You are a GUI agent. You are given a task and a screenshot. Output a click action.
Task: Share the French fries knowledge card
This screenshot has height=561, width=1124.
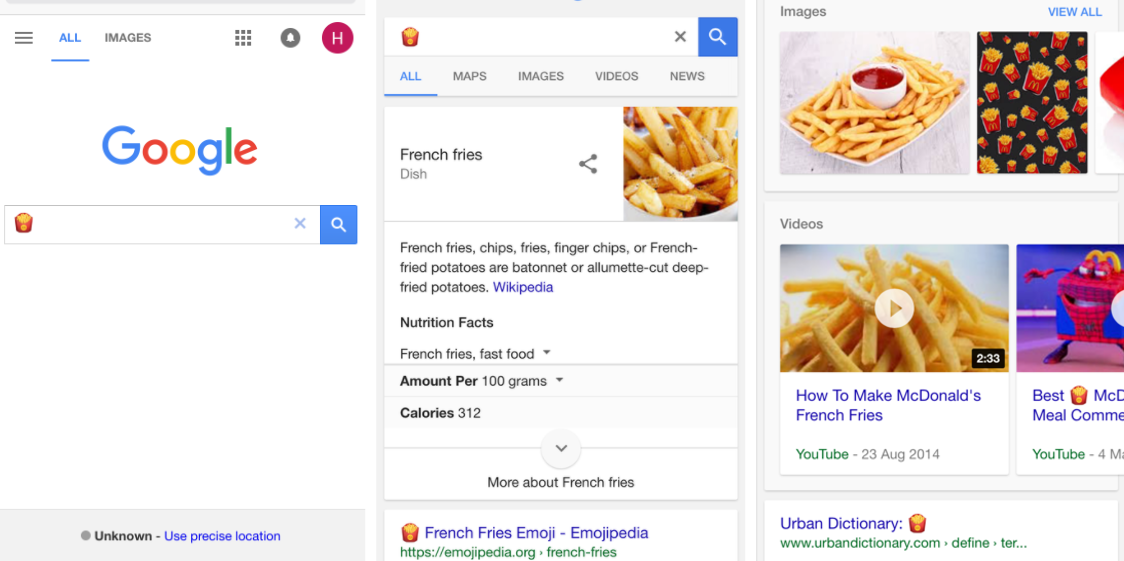coord(588,164)
